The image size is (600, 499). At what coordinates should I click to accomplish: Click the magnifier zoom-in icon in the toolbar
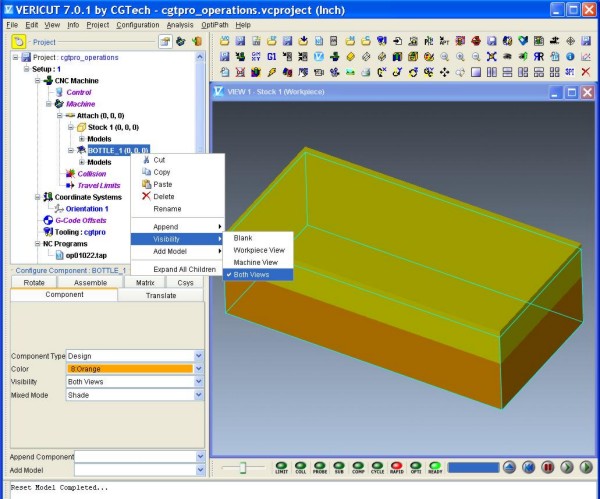(460, 57)
